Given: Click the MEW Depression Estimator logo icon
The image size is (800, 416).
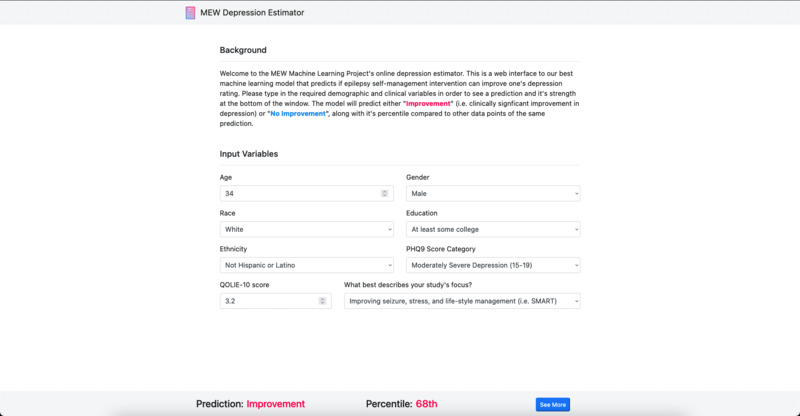Looking at the screenshot, I should click(191, 13).
